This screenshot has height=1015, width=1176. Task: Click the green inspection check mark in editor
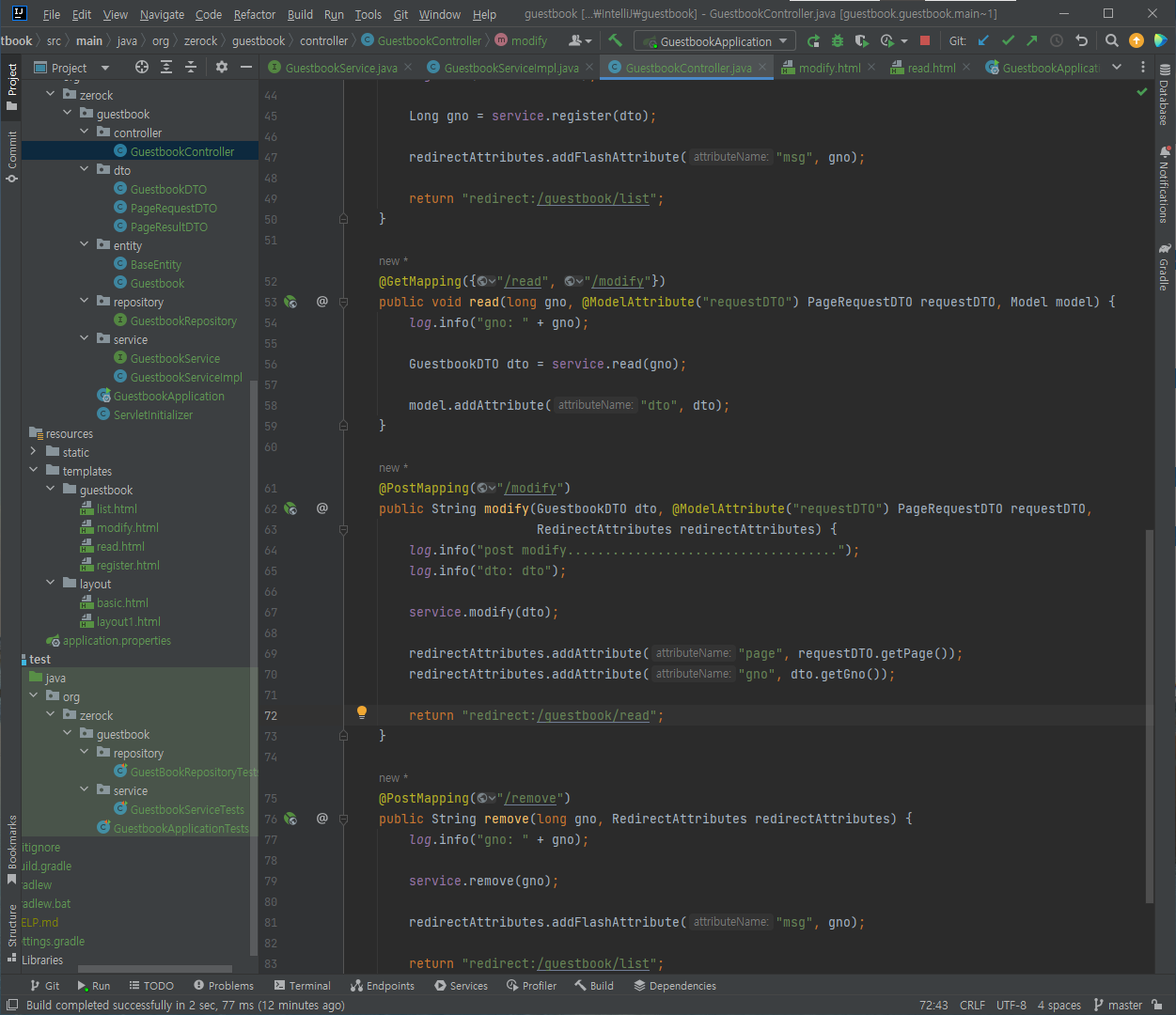point(1142,92)
